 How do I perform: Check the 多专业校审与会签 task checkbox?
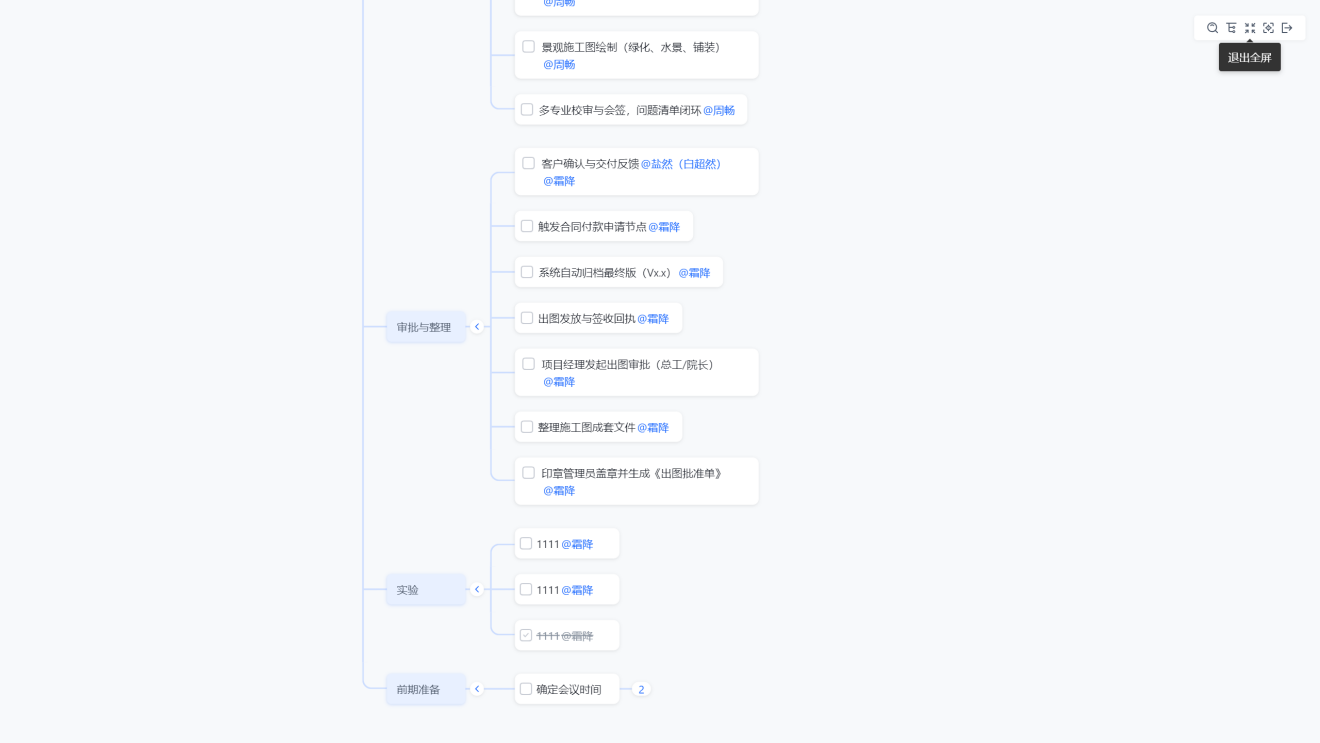[x=527, y=109]
